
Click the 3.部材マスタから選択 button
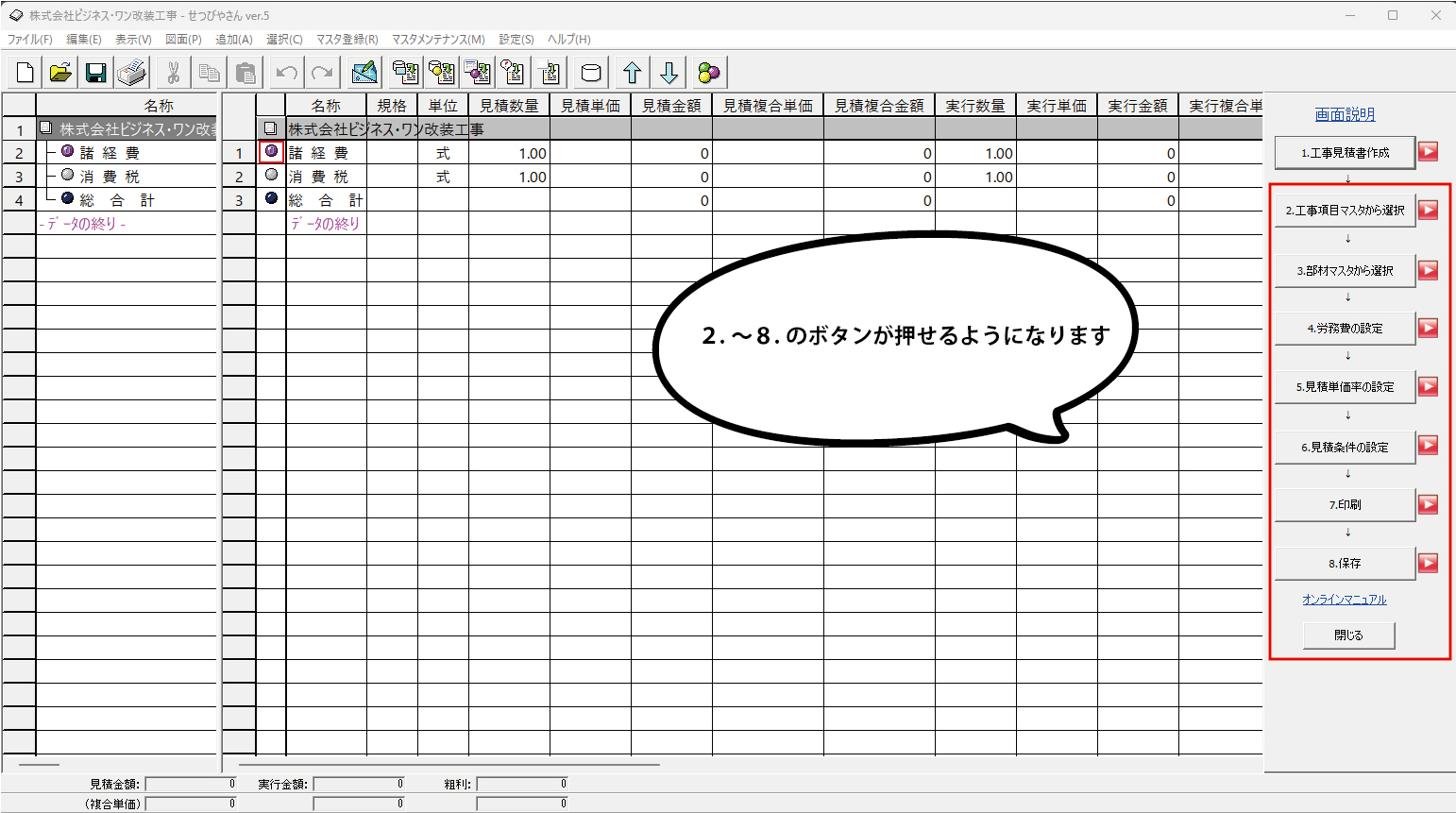coord(1345,270)
